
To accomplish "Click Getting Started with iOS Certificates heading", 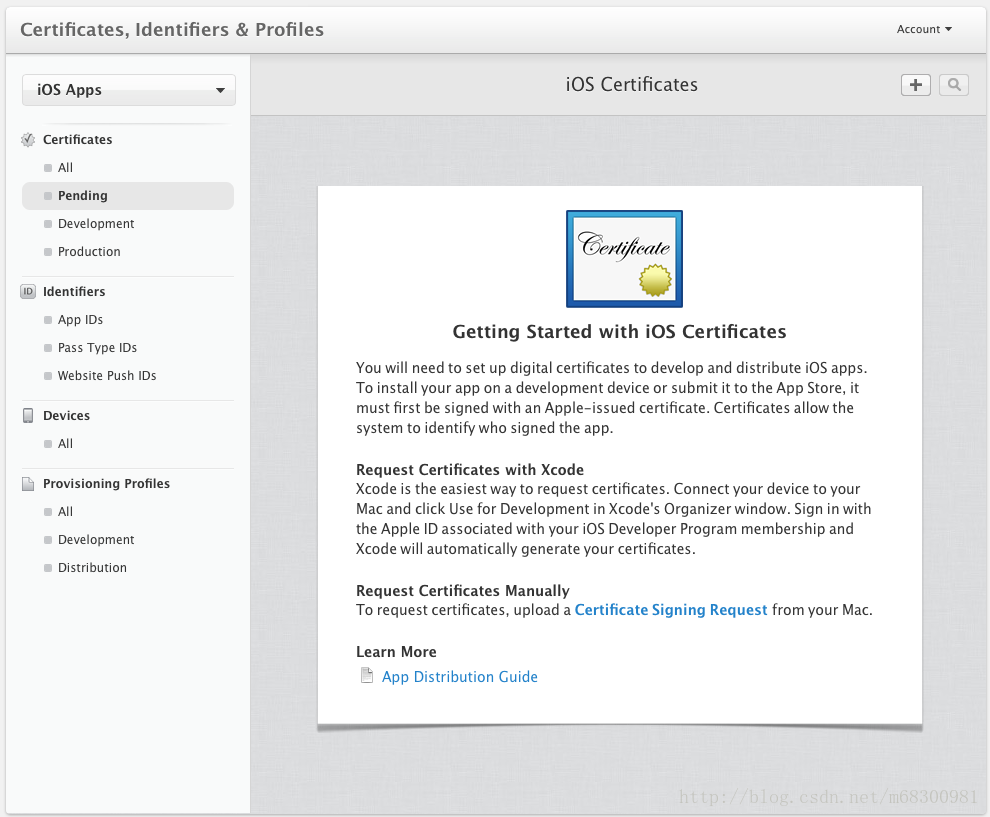I will 619,331.
